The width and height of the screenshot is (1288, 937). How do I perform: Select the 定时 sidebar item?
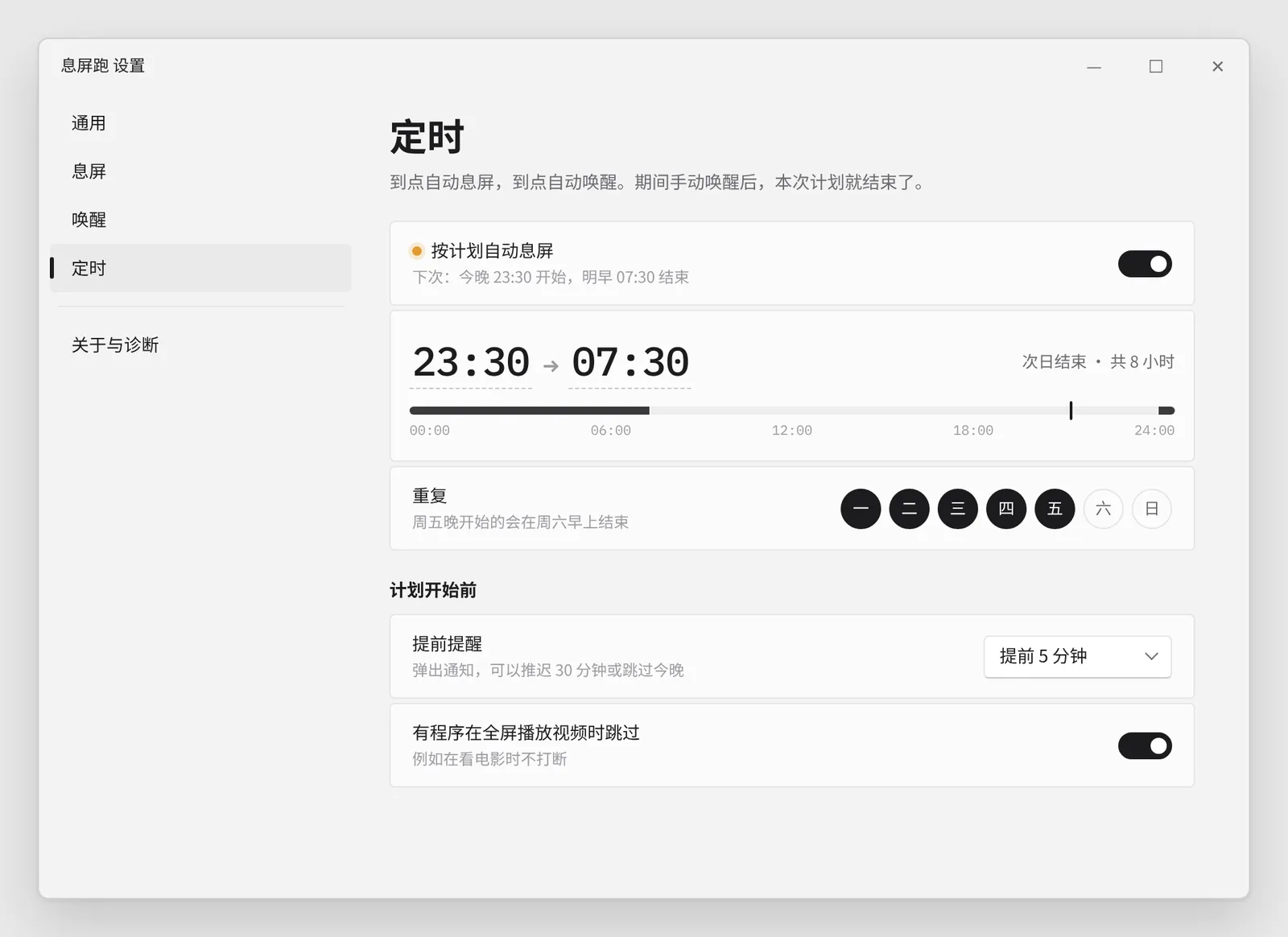[x=200, y=268]
